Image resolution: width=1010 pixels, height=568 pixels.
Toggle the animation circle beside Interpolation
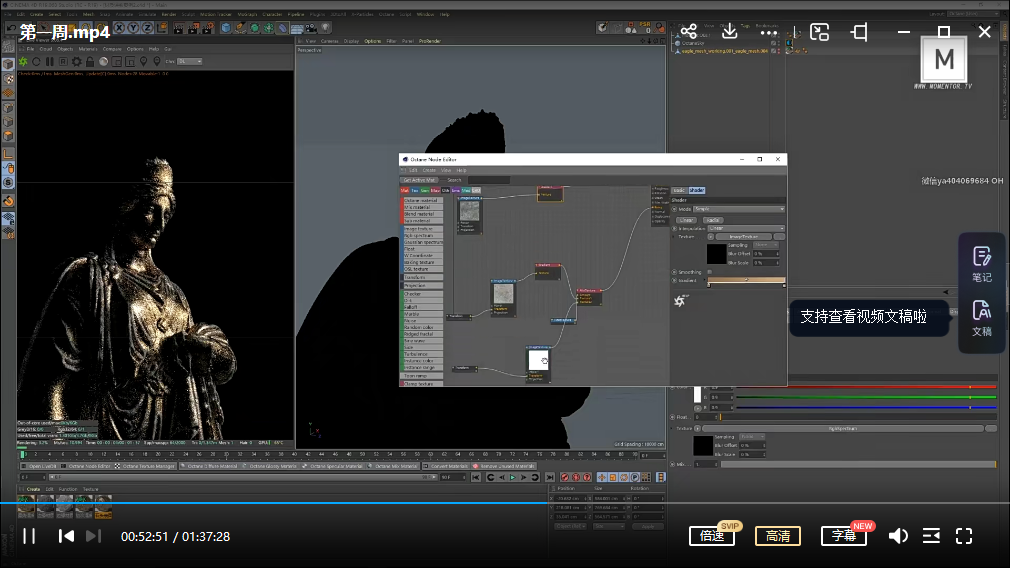point(674,228)
